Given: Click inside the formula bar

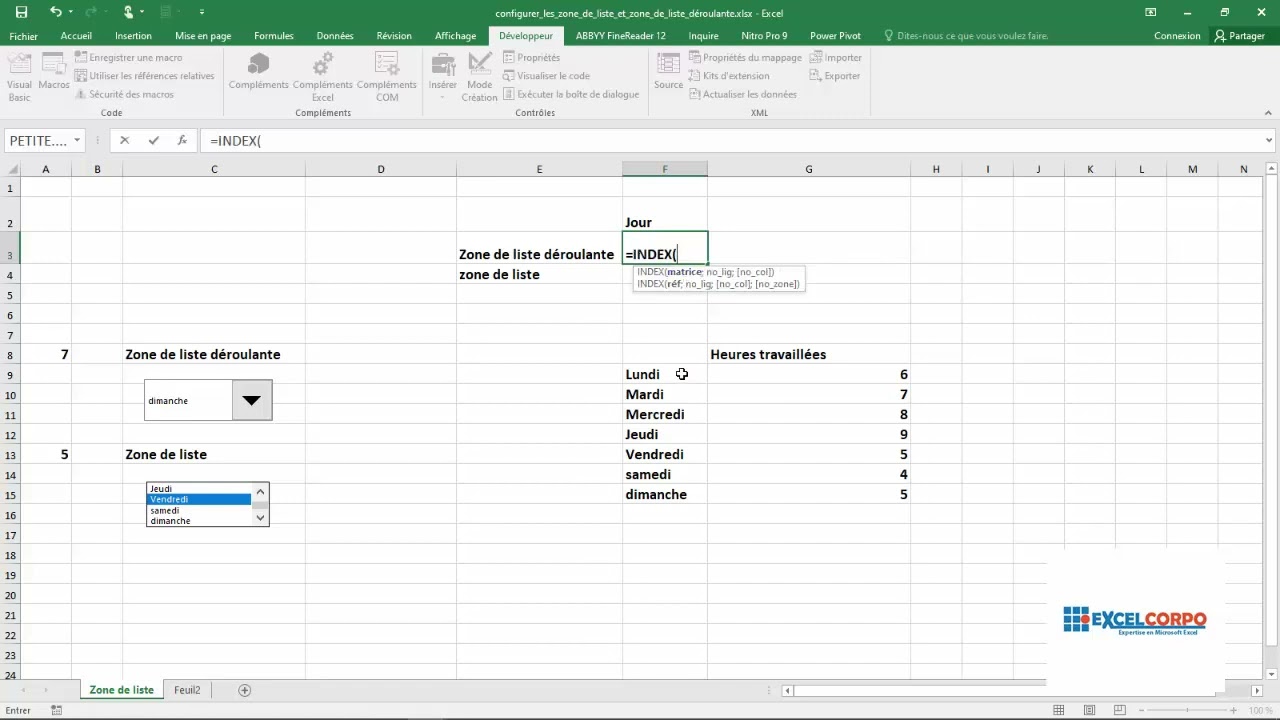Looking at the screenshot, I should tap(730, 141).
